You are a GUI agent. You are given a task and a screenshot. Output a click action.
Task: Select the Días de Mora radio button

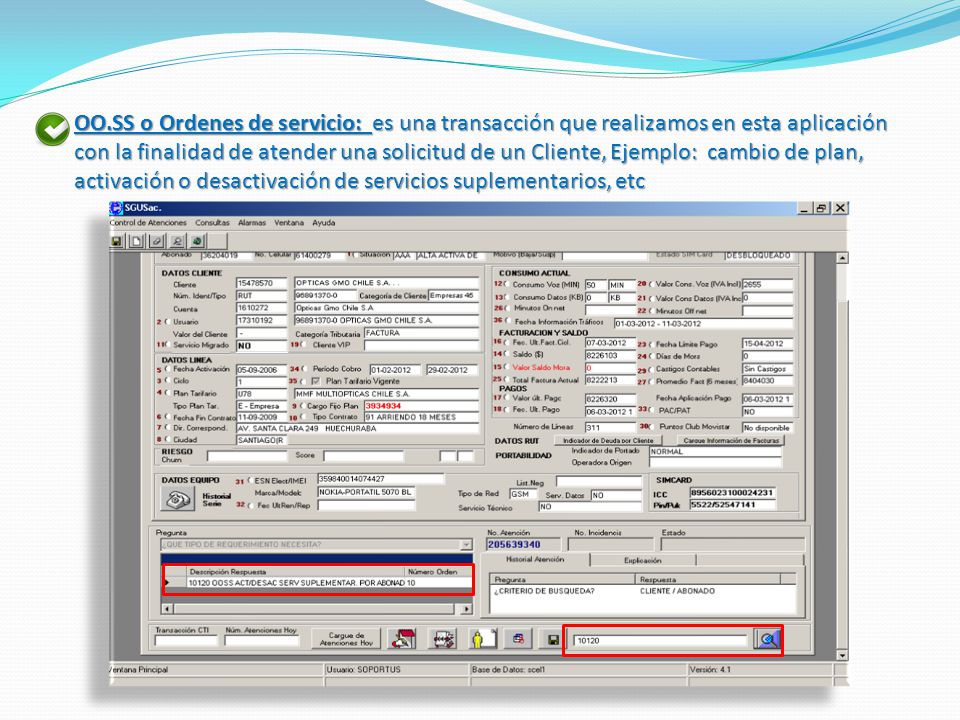(x=650, y=356)
